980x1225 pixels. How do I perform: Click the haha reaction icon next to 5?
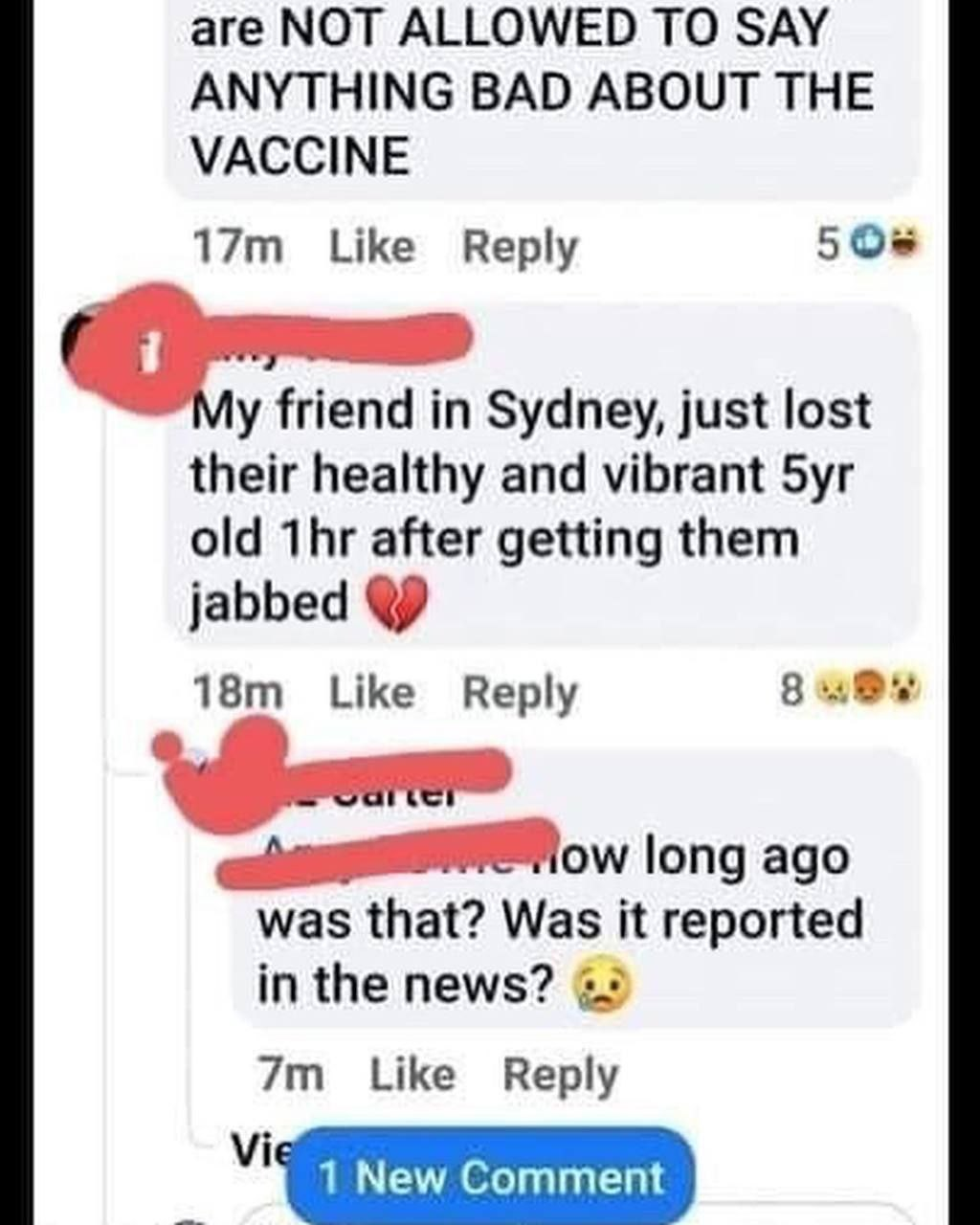coord(903,244)
